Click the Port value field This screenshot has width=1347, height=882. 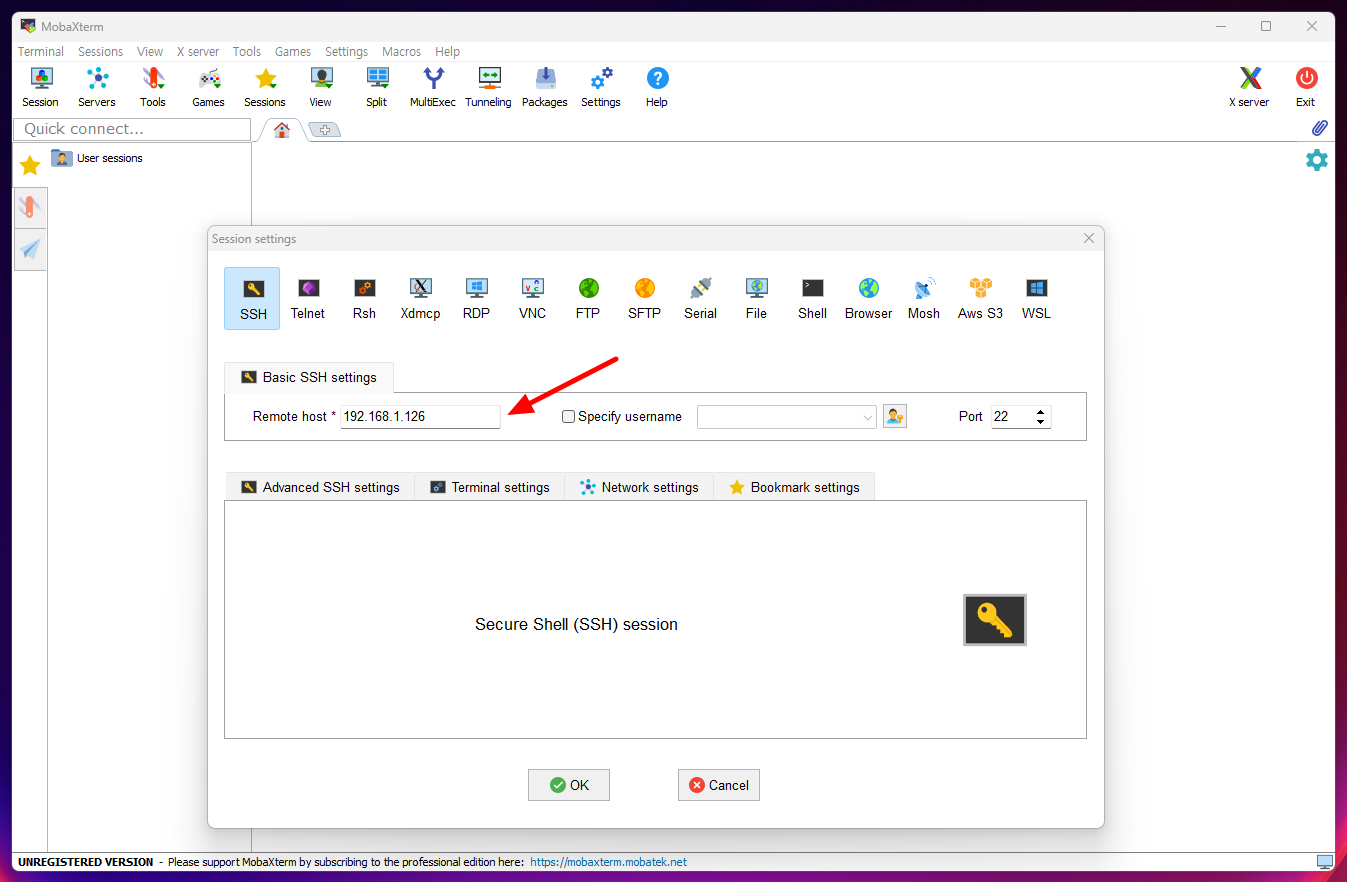[1012, 417]
